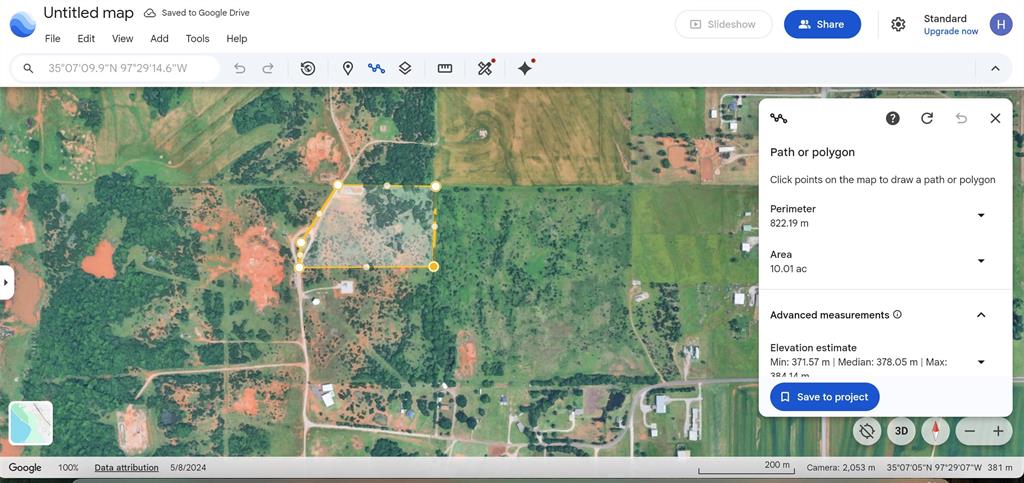Click the imagery date 5/8/2024

click(x=187, y=467)
